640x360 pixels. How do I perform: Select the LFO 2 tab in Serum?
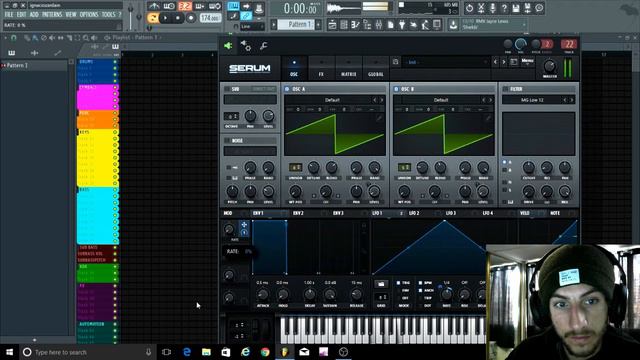coord(414,213)
